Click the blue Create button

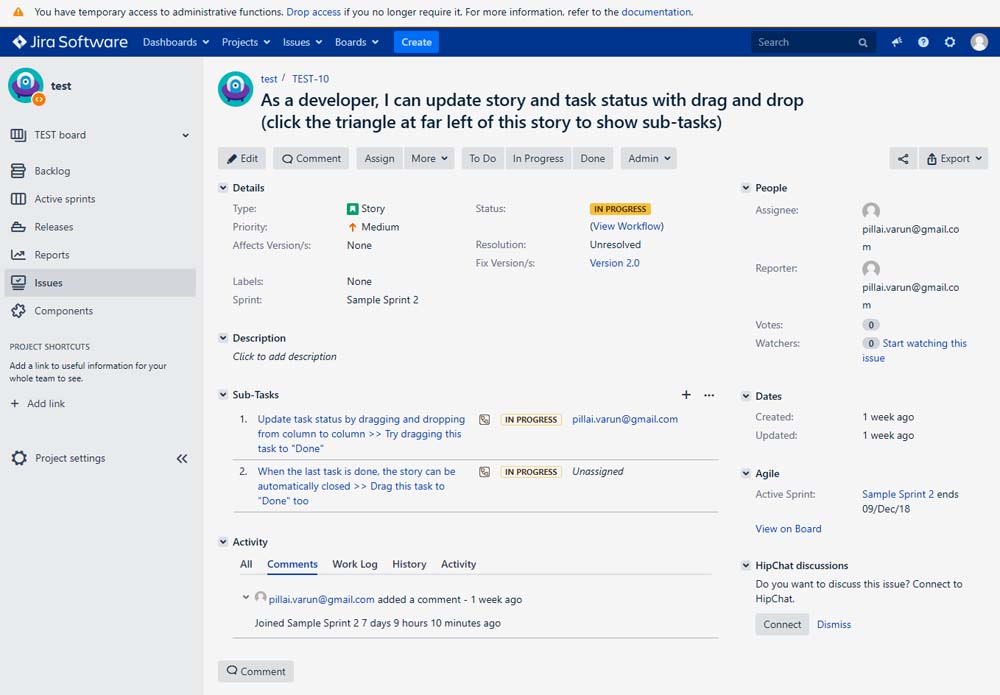(x=416, y=42)
